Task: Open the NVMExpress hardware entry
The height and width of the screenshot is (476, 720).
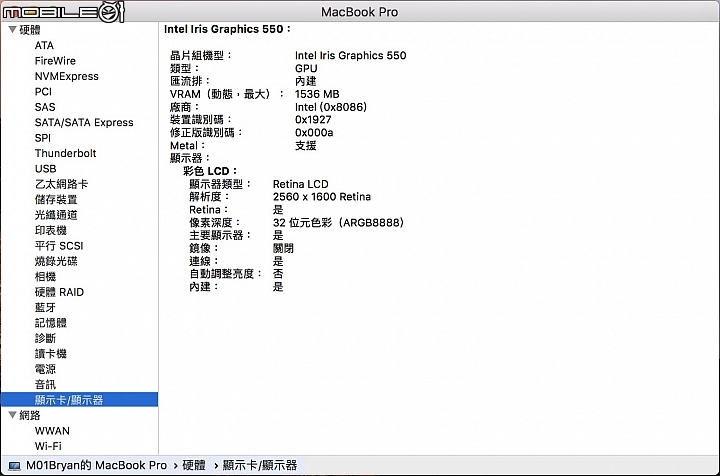Action: point(67,76)
